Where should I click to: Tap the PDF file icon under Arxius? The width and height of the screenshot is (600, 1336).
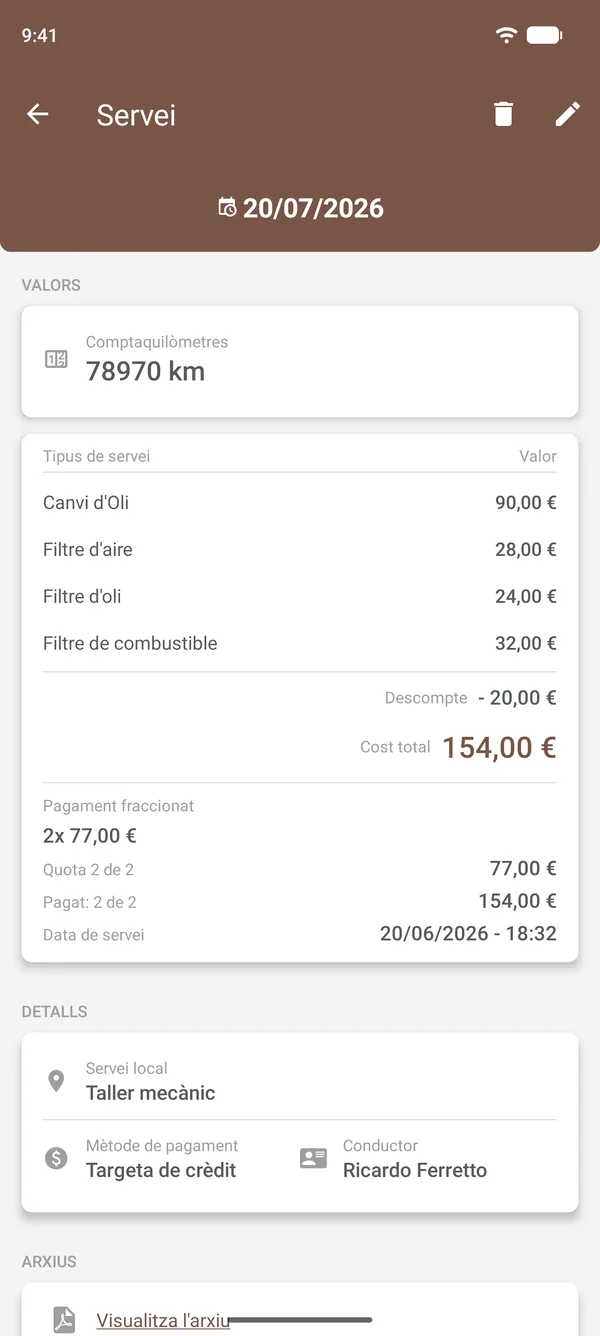[64, 1320]
